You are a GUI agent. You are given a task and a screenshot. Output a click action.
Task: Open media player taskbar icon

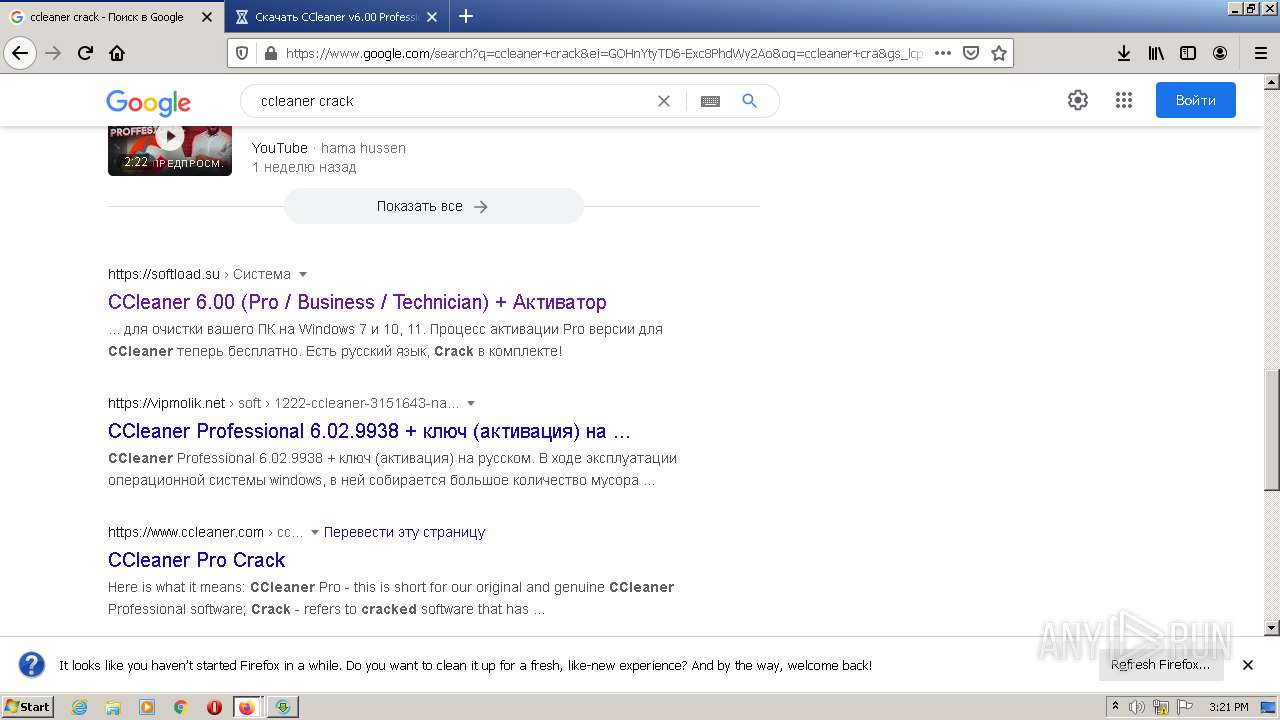coord(147,707)
